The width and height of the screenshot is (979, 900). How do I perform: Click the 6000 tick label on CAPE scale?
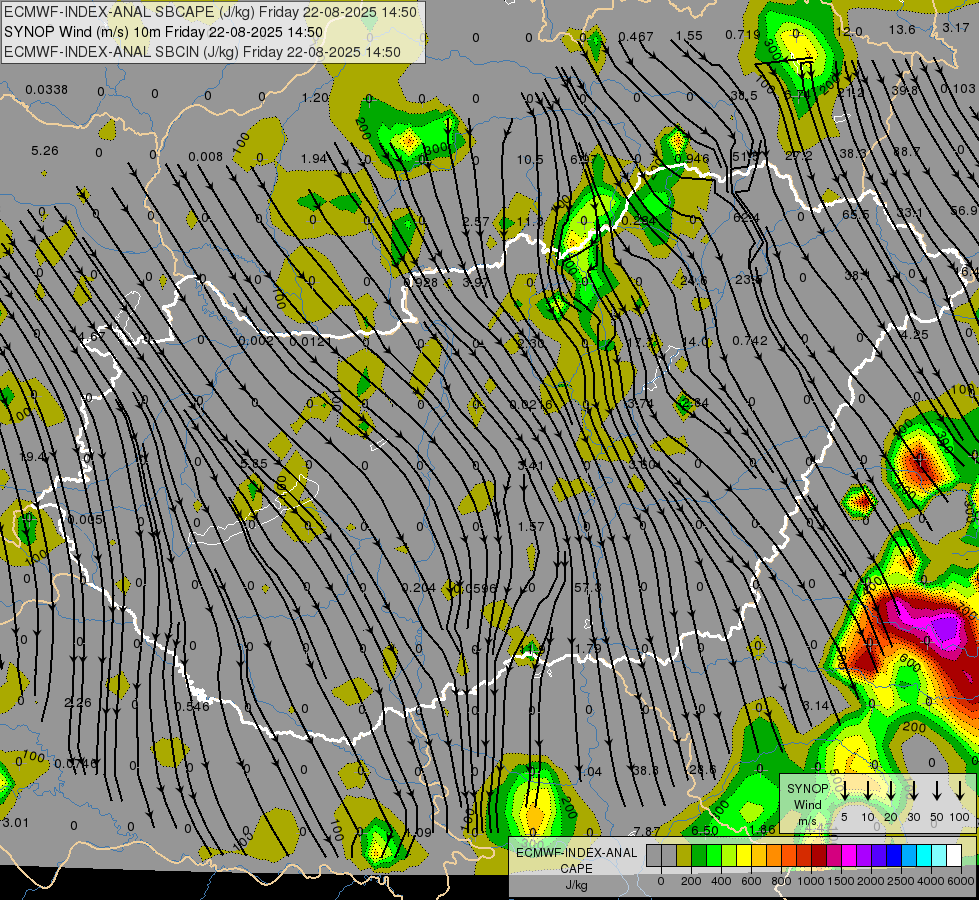[962, 881]
